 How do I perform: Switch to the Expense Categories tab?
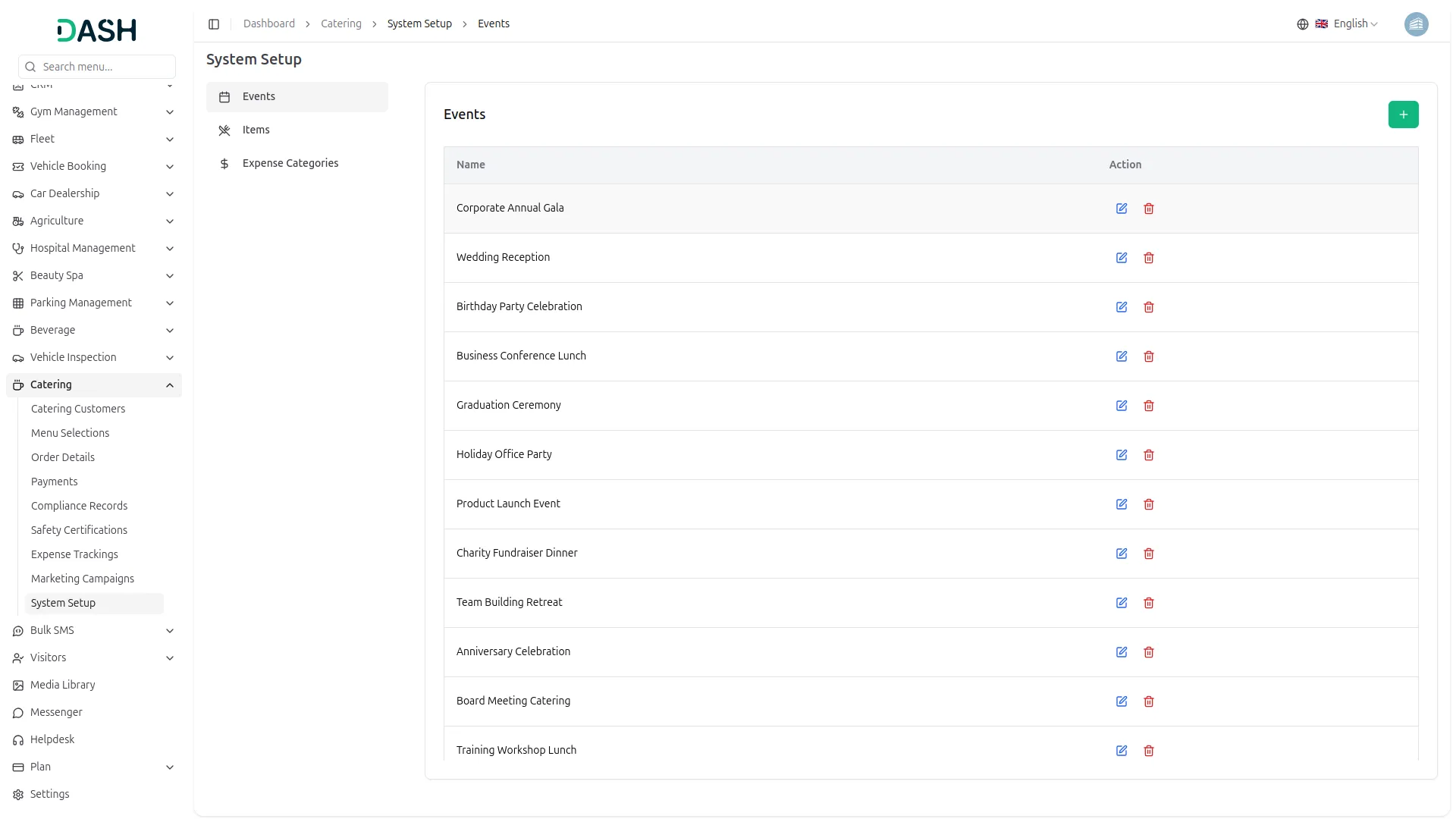click(290, 163)
